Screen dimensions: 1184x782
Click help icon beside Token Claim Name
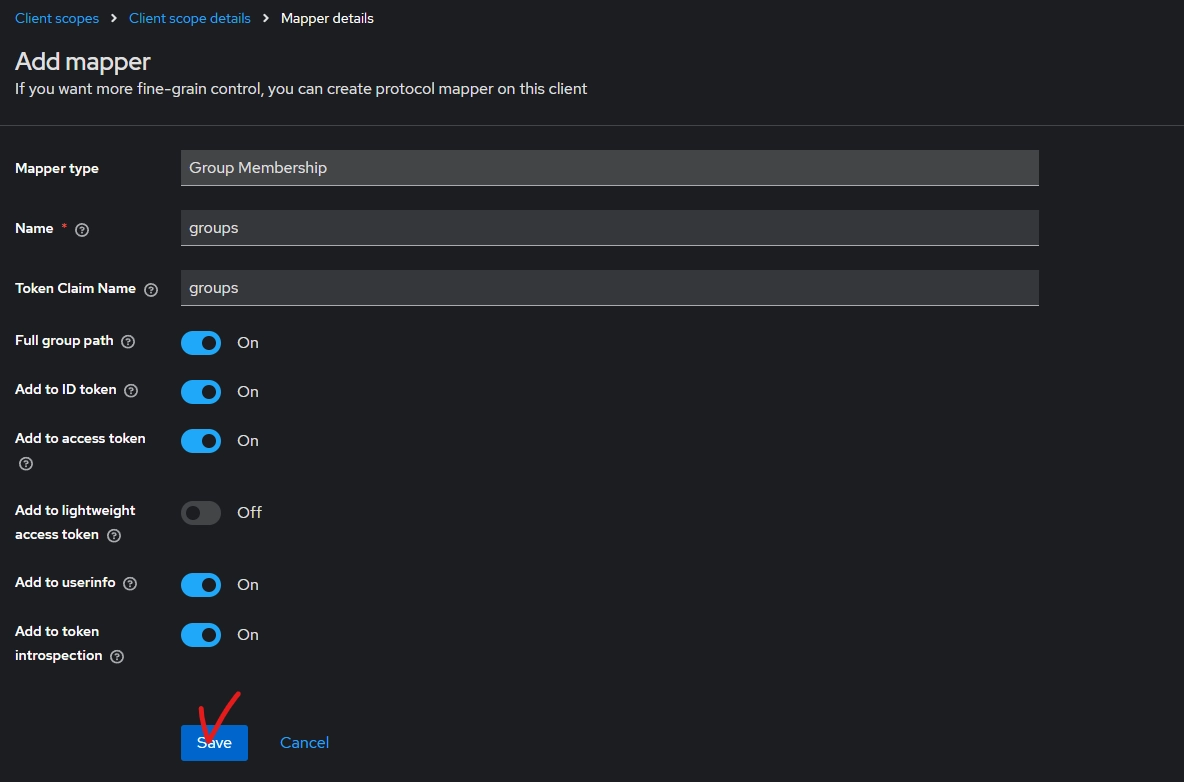[x=151, y=290]
